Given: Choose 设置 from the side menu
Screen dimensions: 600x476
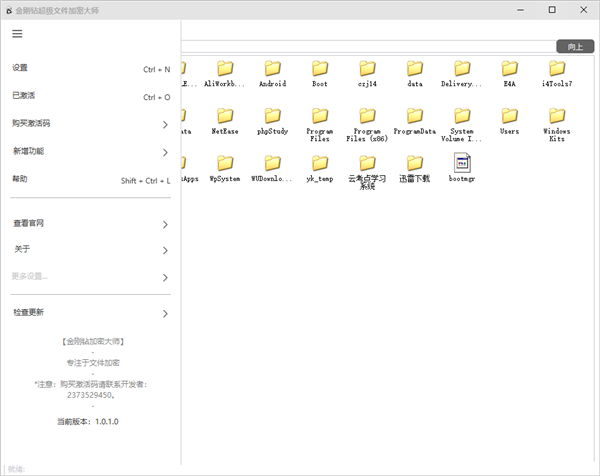Looking at the screenshot, I should click(x=21, y=69).
